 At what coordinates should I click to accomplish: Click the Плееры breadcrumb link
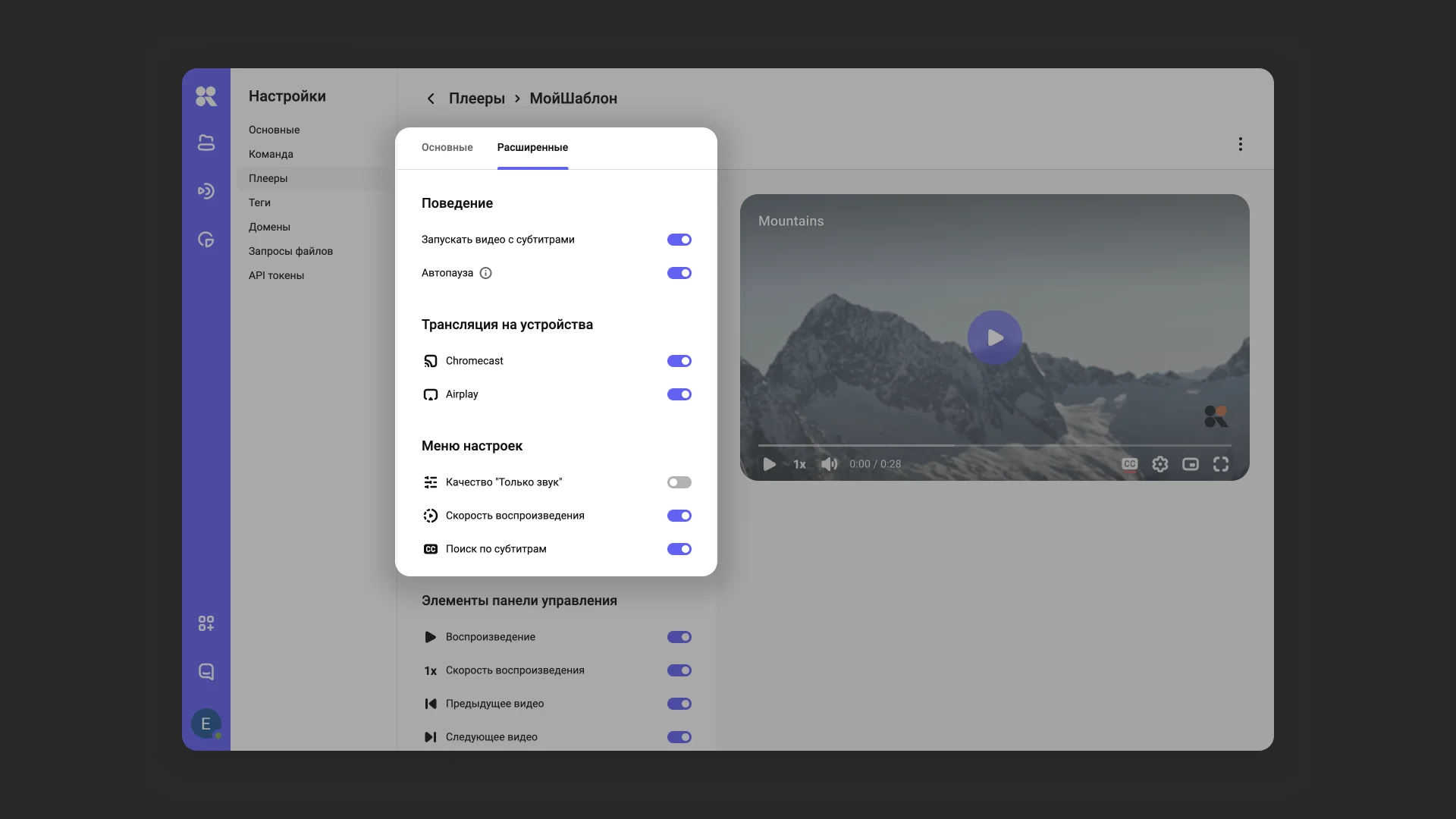(476, 99)
